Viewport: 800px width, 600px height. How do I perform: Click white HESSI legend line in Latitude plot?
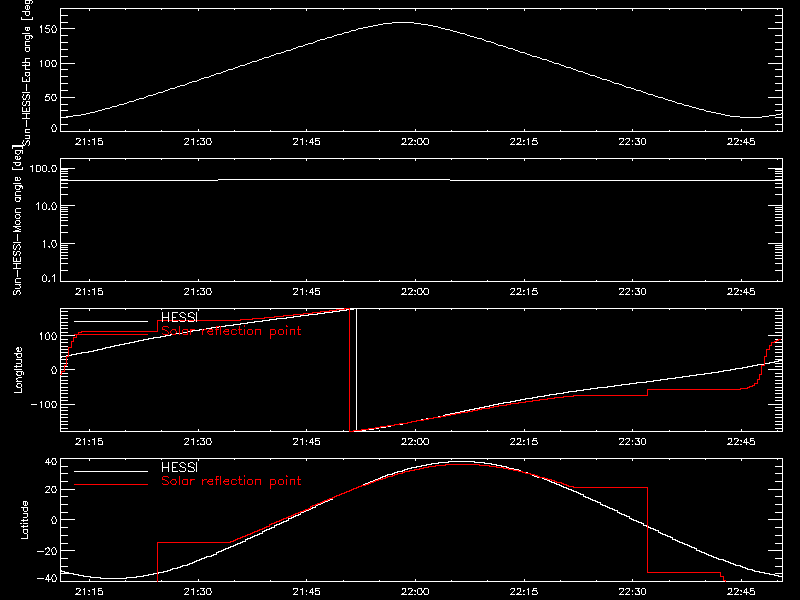tap(111, 471)
